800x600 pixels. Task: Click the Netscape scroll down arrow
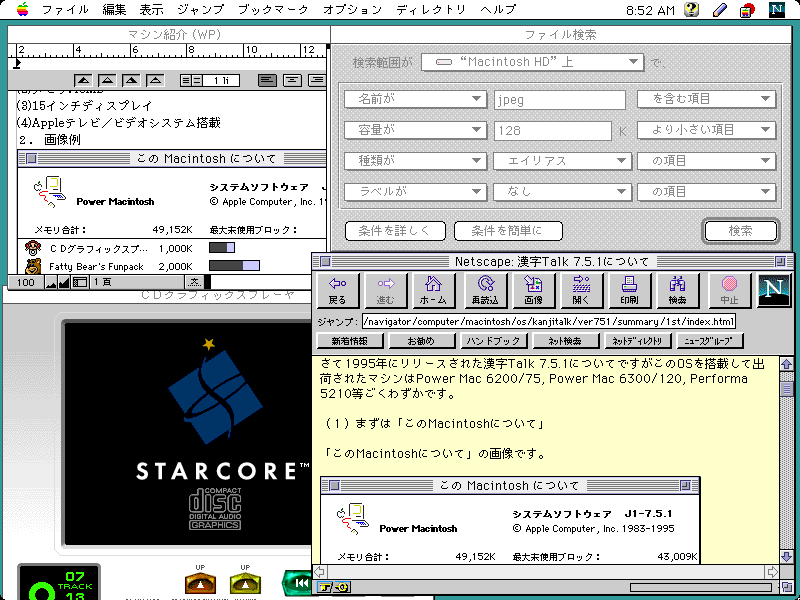786,556
